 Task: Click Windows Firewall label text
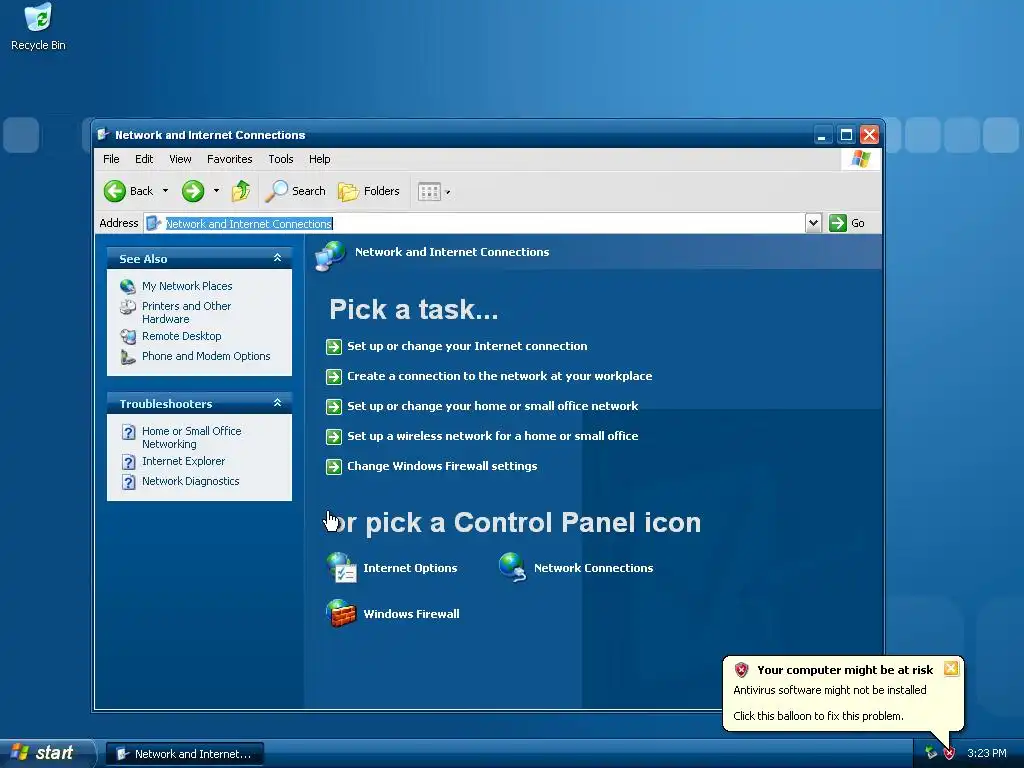tap(411, 614)
